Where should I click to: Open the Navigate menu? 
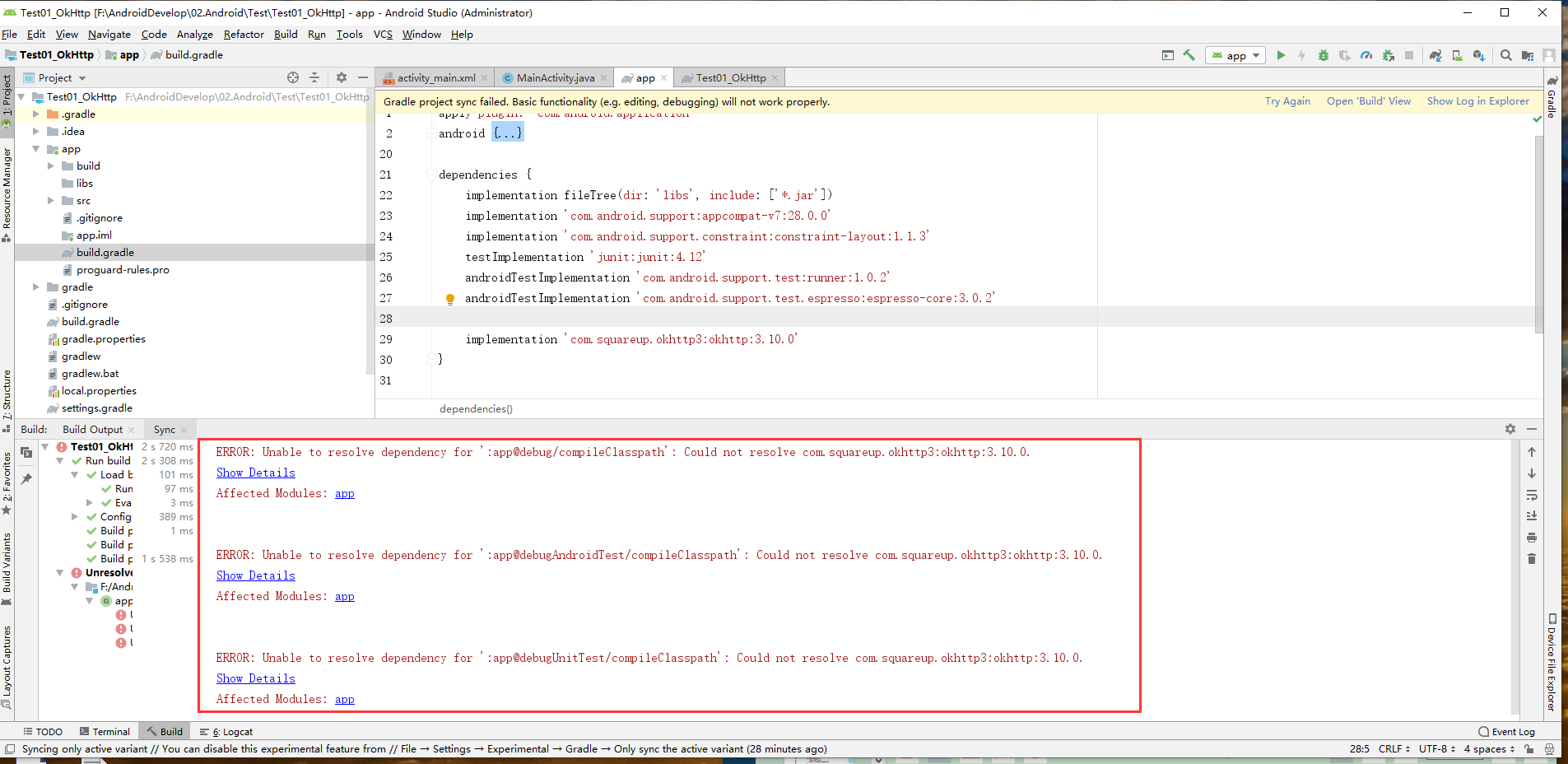tap(109, 34)
